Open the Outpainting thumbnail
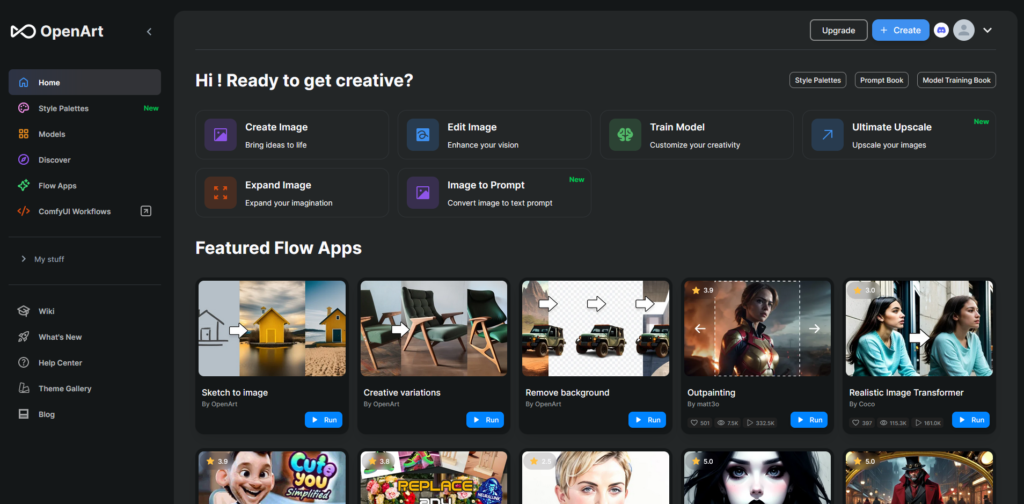This screenshot has width=1024, height=504. click(758, 328)
